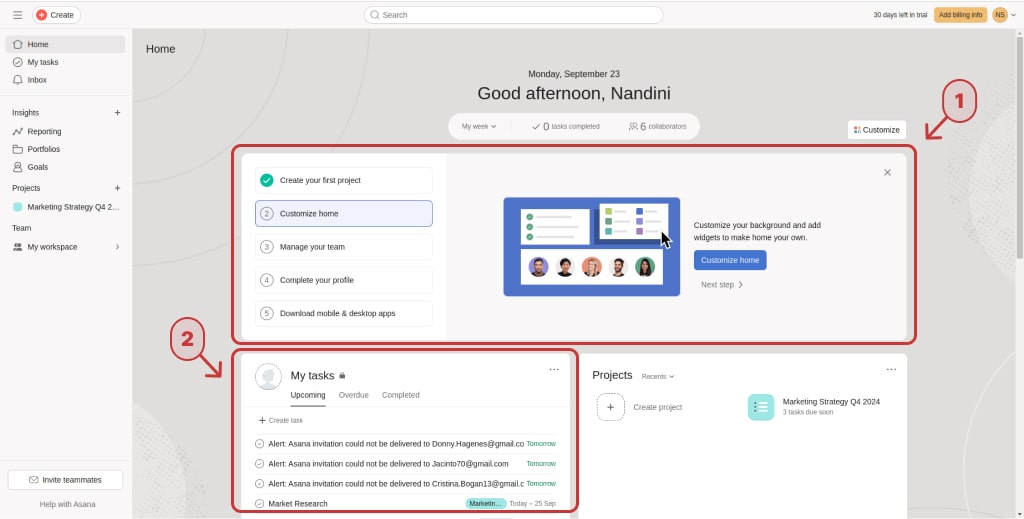Viewport: 1024px width, 519px height.
Task: Click the Goals person icon
Action: coord(18,167)
